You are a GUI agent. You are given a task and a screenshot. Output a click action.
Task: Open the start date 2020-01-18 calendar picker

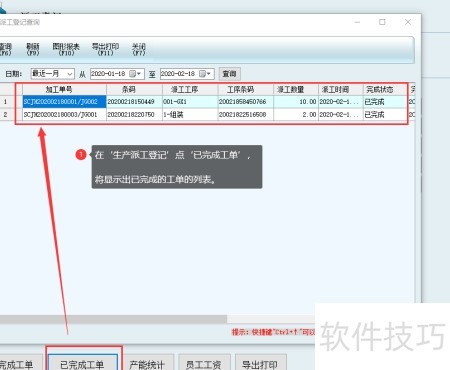[x=136, y=74]
